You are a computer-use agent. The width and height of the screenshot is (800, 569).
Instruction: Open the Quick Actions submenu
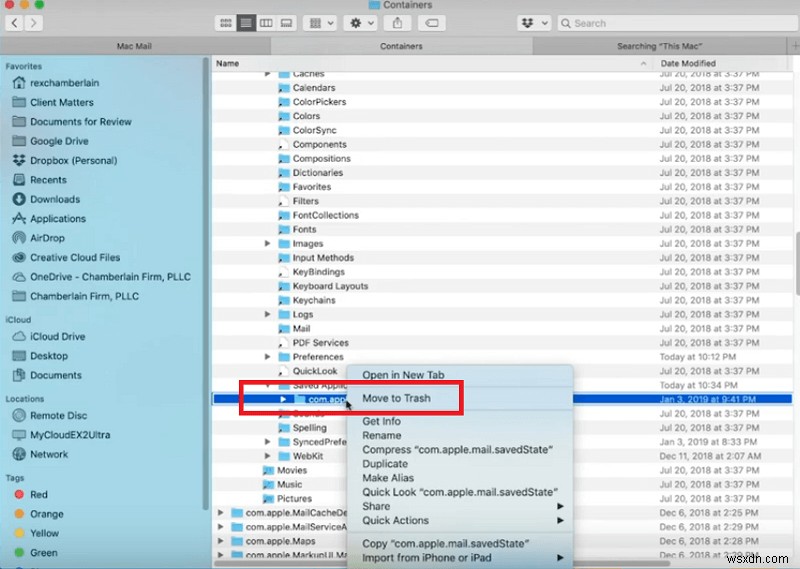click(x=460, y=521)
